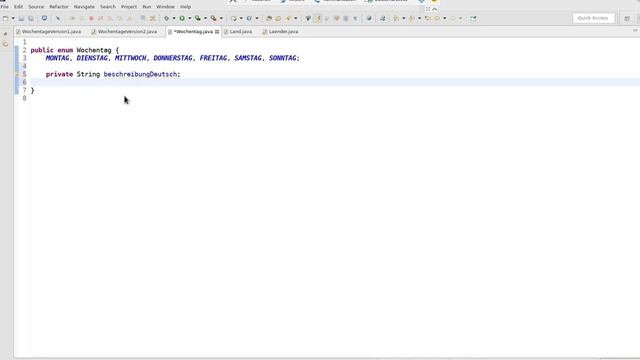Click the green Run icon
640x360 pixels.
coord(182,18)
